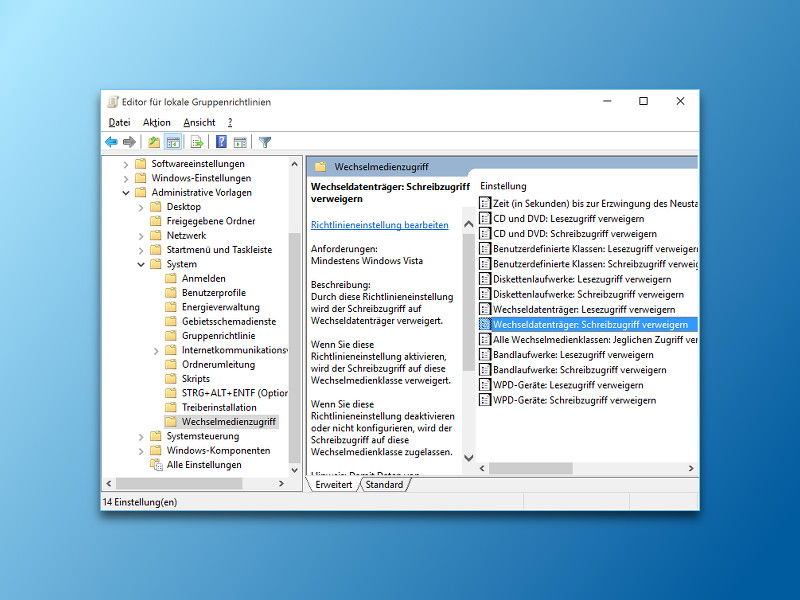Expand the Softwareeinstellungen tree node
The width and height of the screenshot is (800, 600).
pos(126,164)
